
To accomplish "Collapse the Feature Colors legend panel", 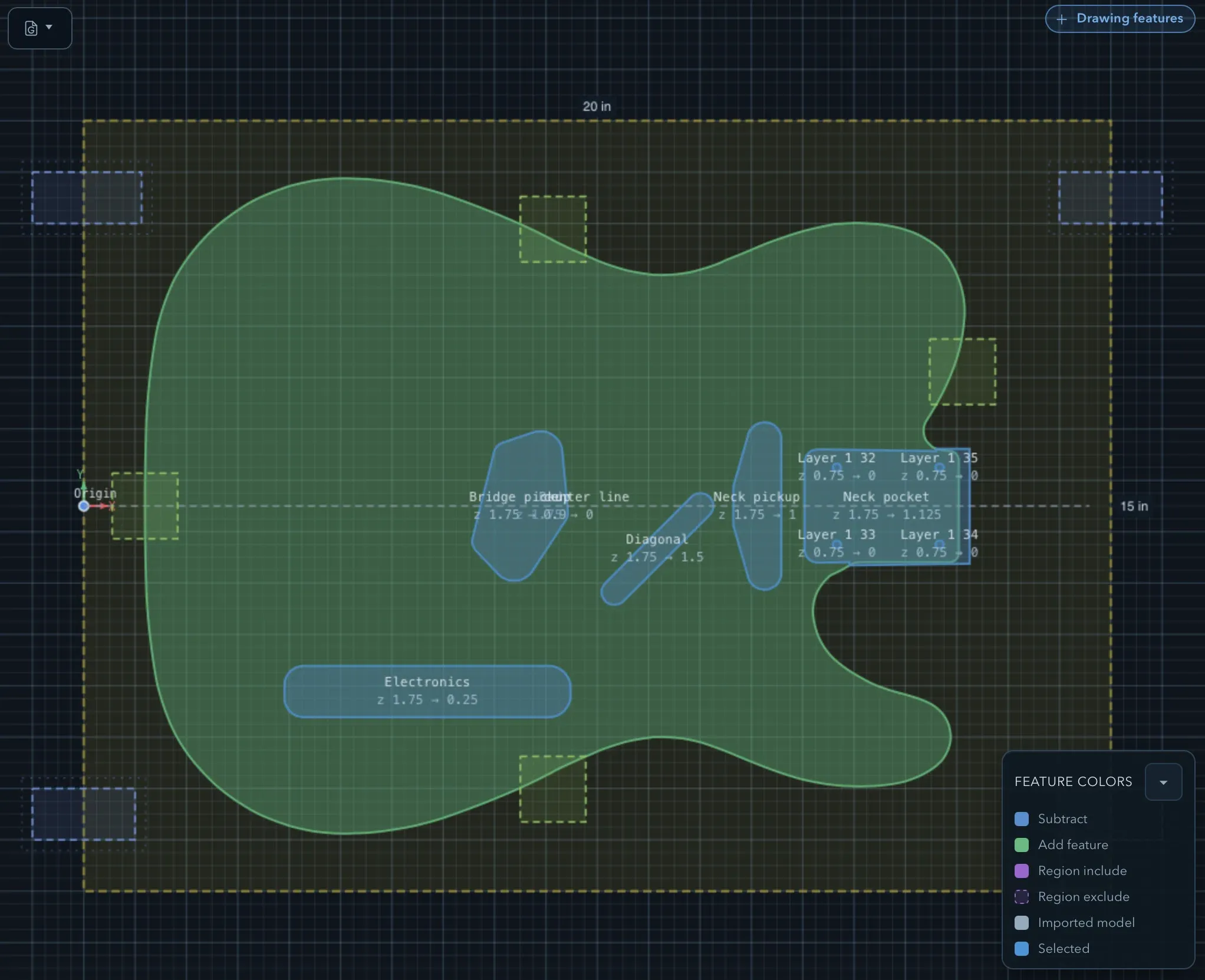I will [x=1163, y=782].
